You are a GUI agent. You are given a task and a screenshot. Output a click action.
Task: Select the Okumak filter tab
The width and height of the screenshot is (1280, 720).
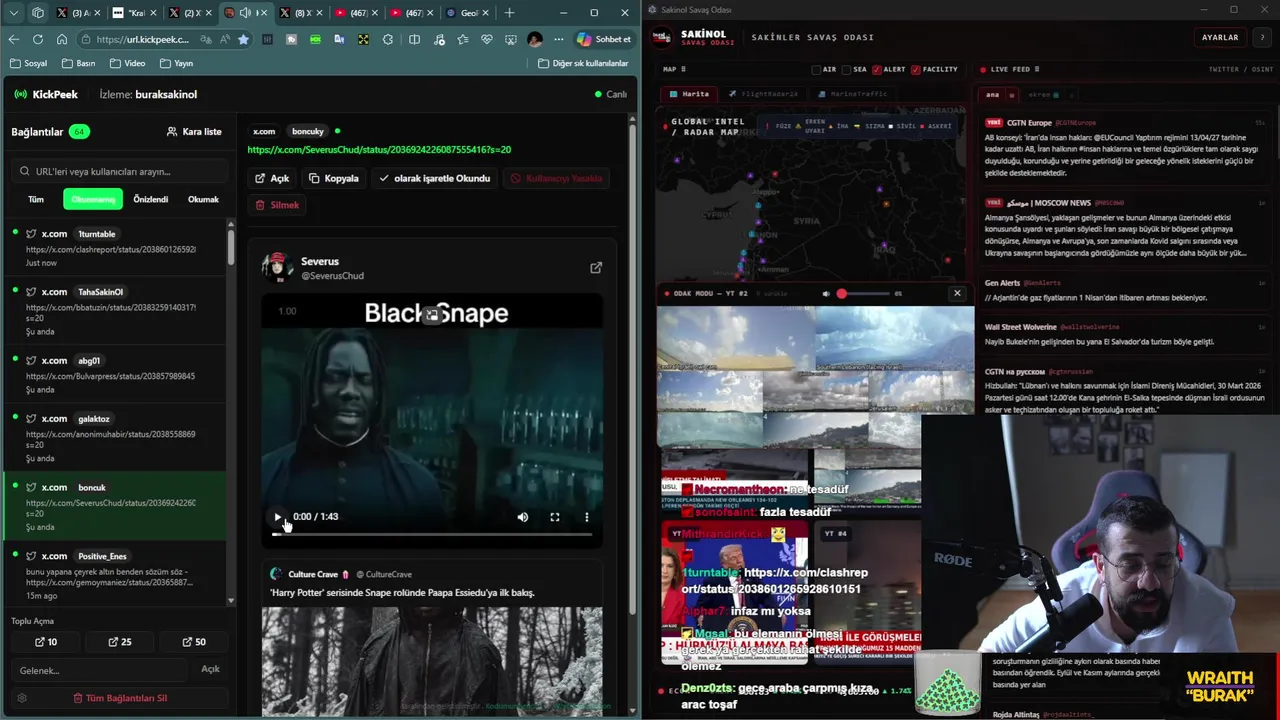(x=203, y=199)
